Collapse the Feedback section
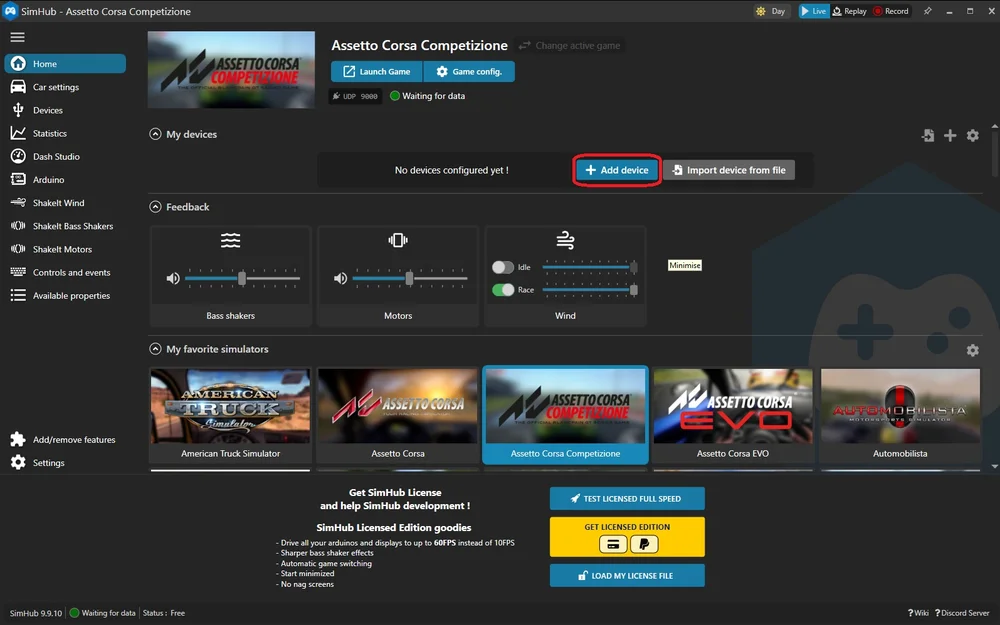The height and width of the screenshot is (625, 1000). [x=155, y=207]
